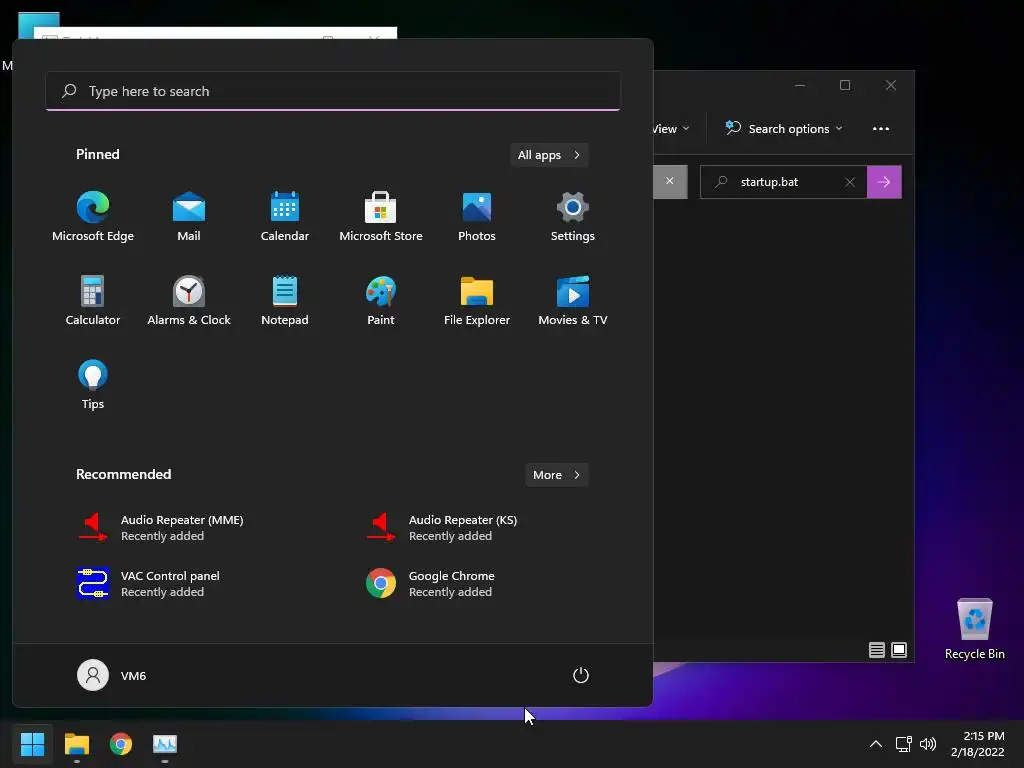Click the Windows Start button on taskbar
This screenshot has width=1024, height=768.
[32, 744]
